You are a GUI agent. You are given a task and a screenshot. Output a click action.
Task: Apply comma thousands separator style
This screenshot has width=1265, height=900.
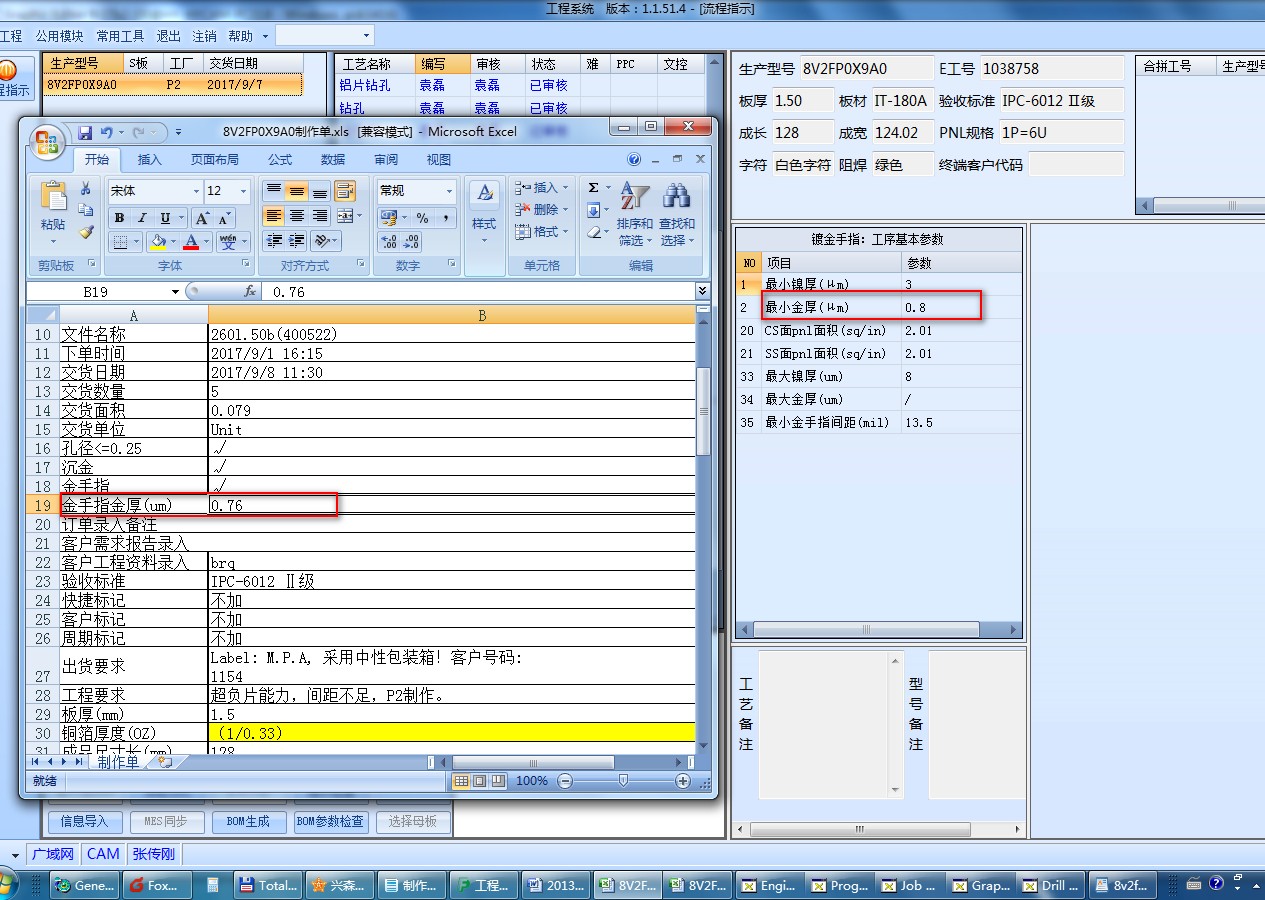pyautogui.click(x=445, y=218)
